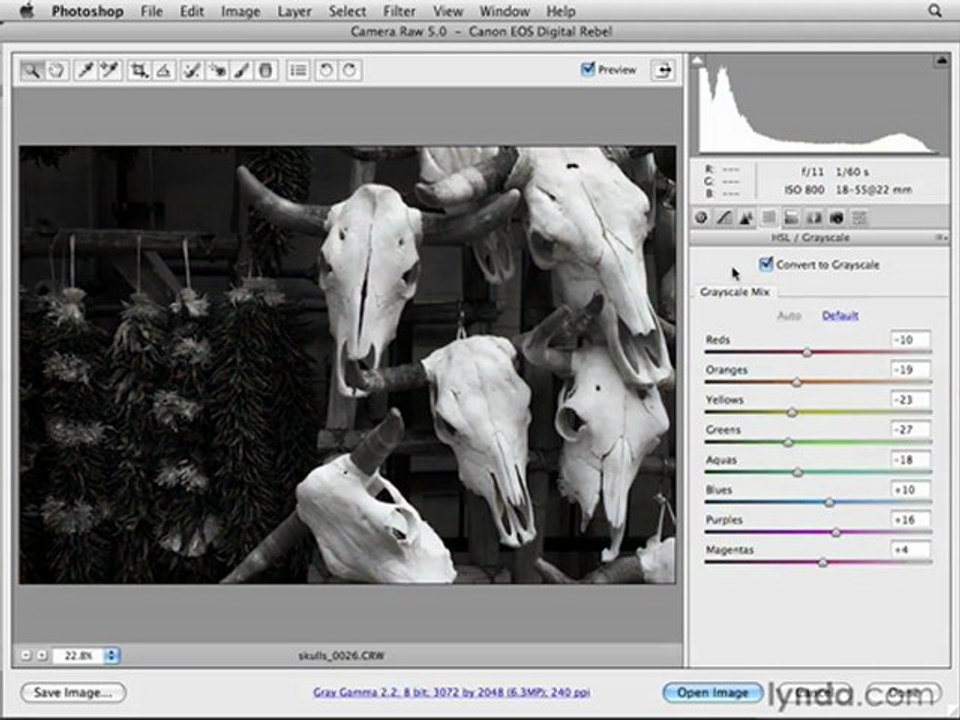Choose the Straighten tool
This screenshot has width=960, height=720.
tap(163, 70)
